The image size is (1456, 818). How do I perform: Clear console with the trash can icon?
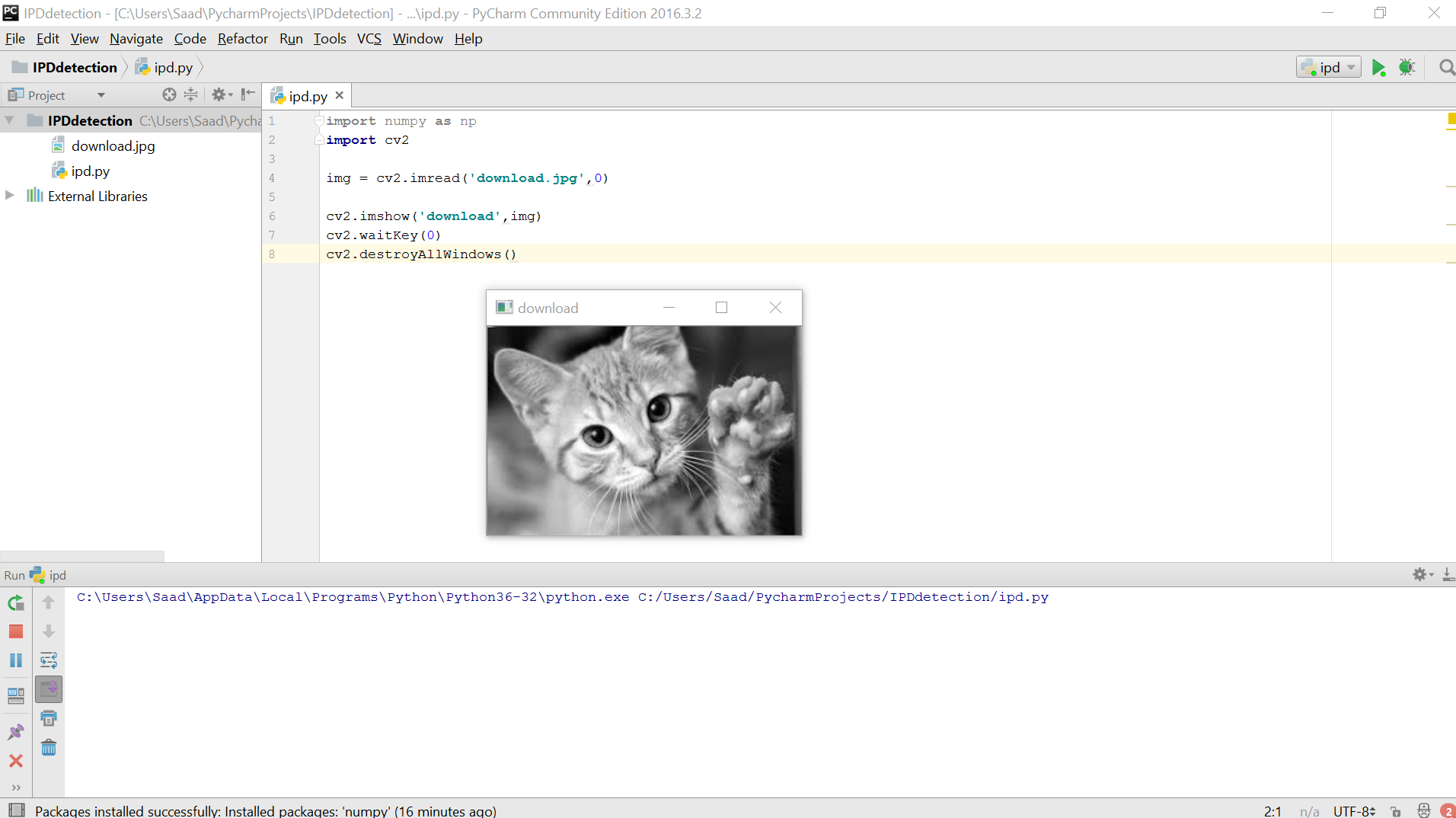[49, 747]
